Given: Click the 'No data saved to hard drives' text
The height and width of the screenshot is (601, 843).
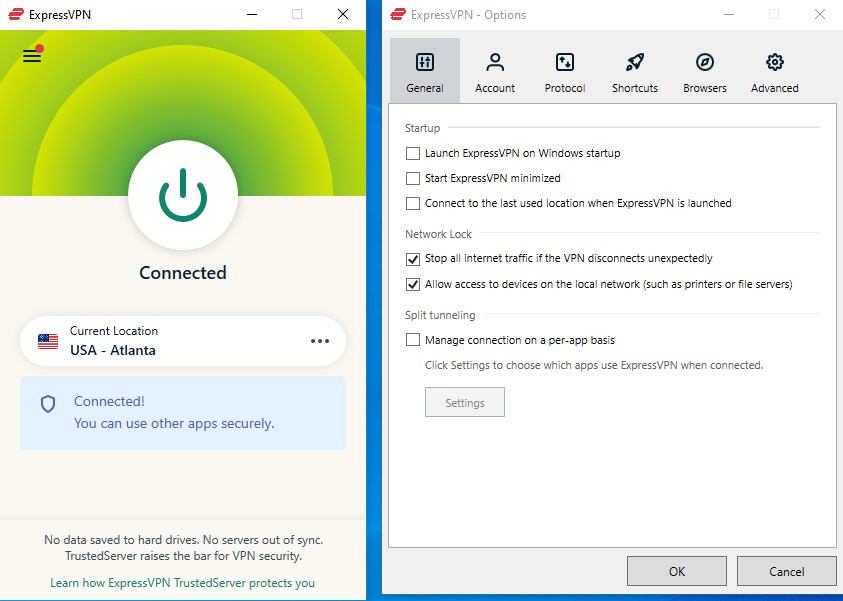Looking at the screenshot, I should coord(183,539).
